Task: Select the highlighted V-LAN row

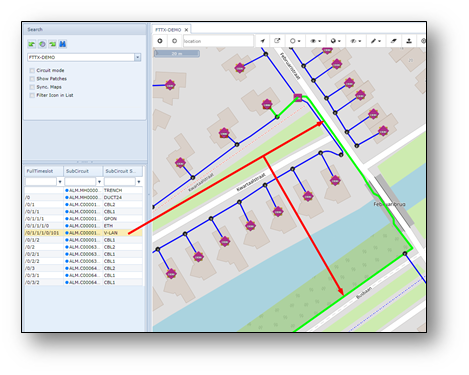Action: [84, 233]
